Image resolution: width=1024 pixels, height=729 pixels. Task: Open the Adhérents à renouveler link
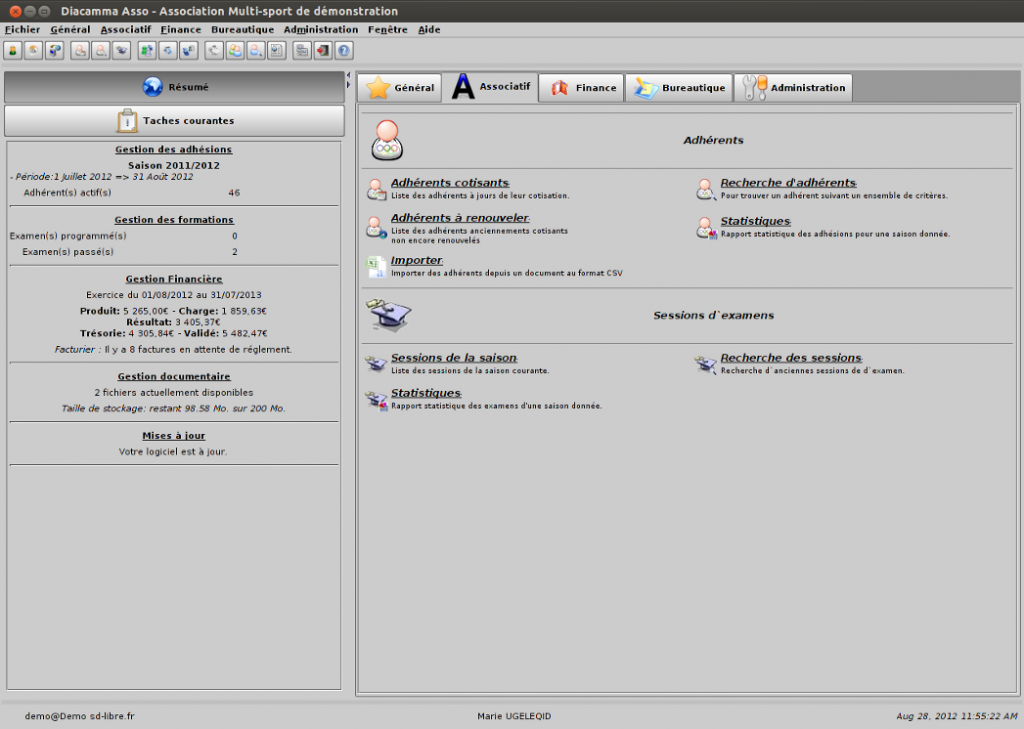click(x=460, y=218)
